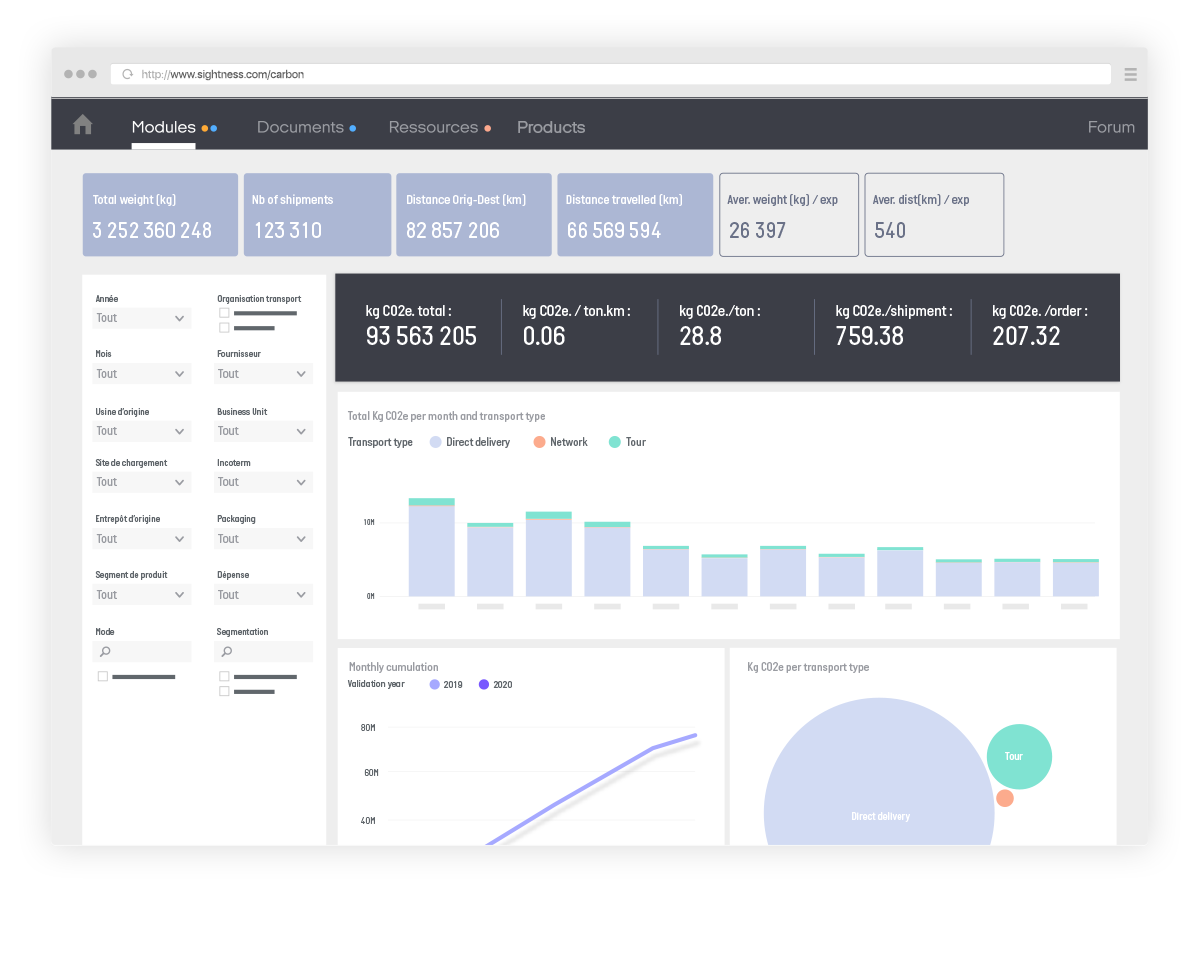Open the Forum link
This screenshot has height=961, width=1200.
click(1111, 127)
